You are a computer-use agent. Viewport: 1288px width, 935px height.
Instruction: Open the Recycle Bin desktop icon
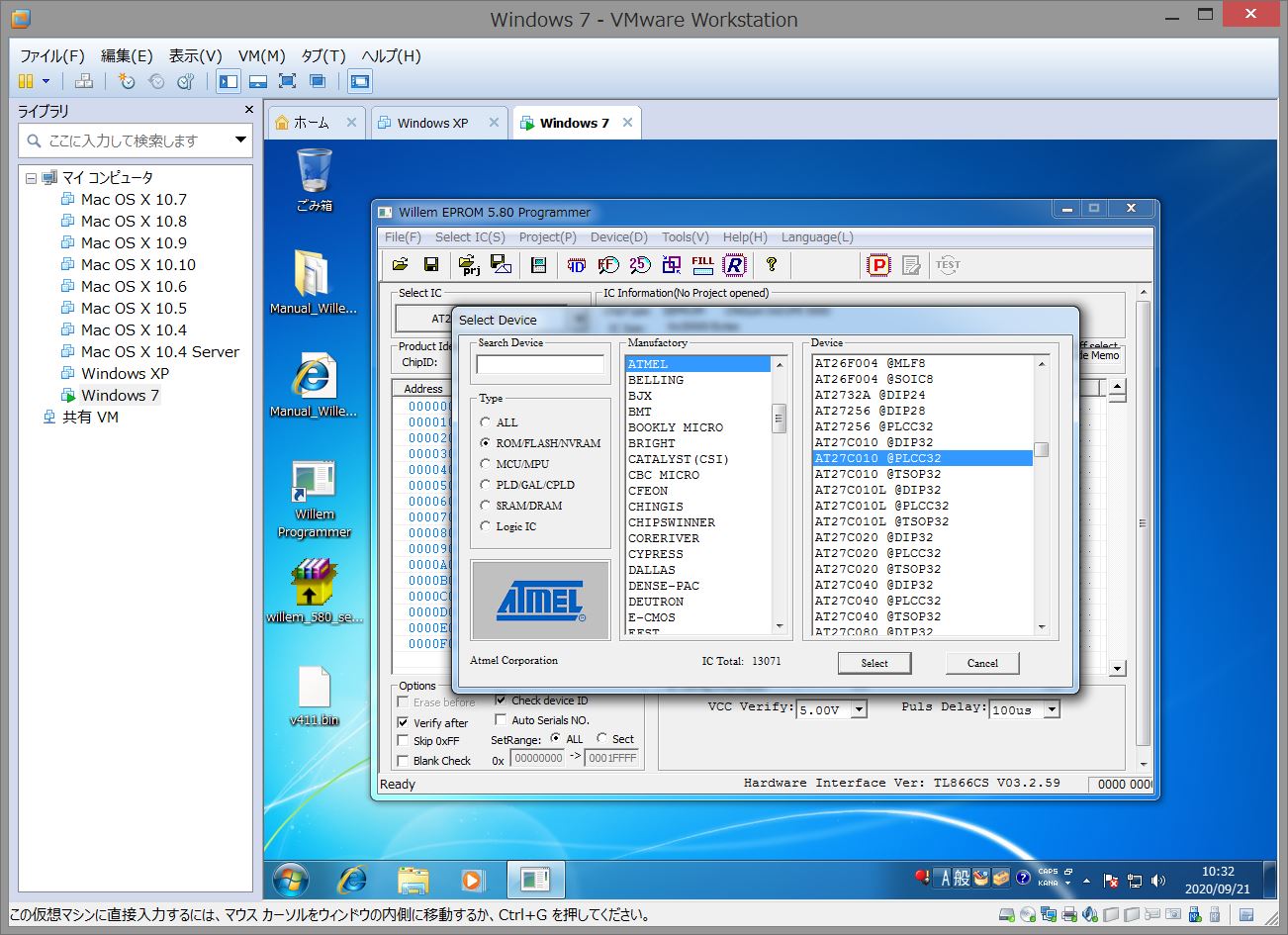pyautogui.click(x=314, y=179)
